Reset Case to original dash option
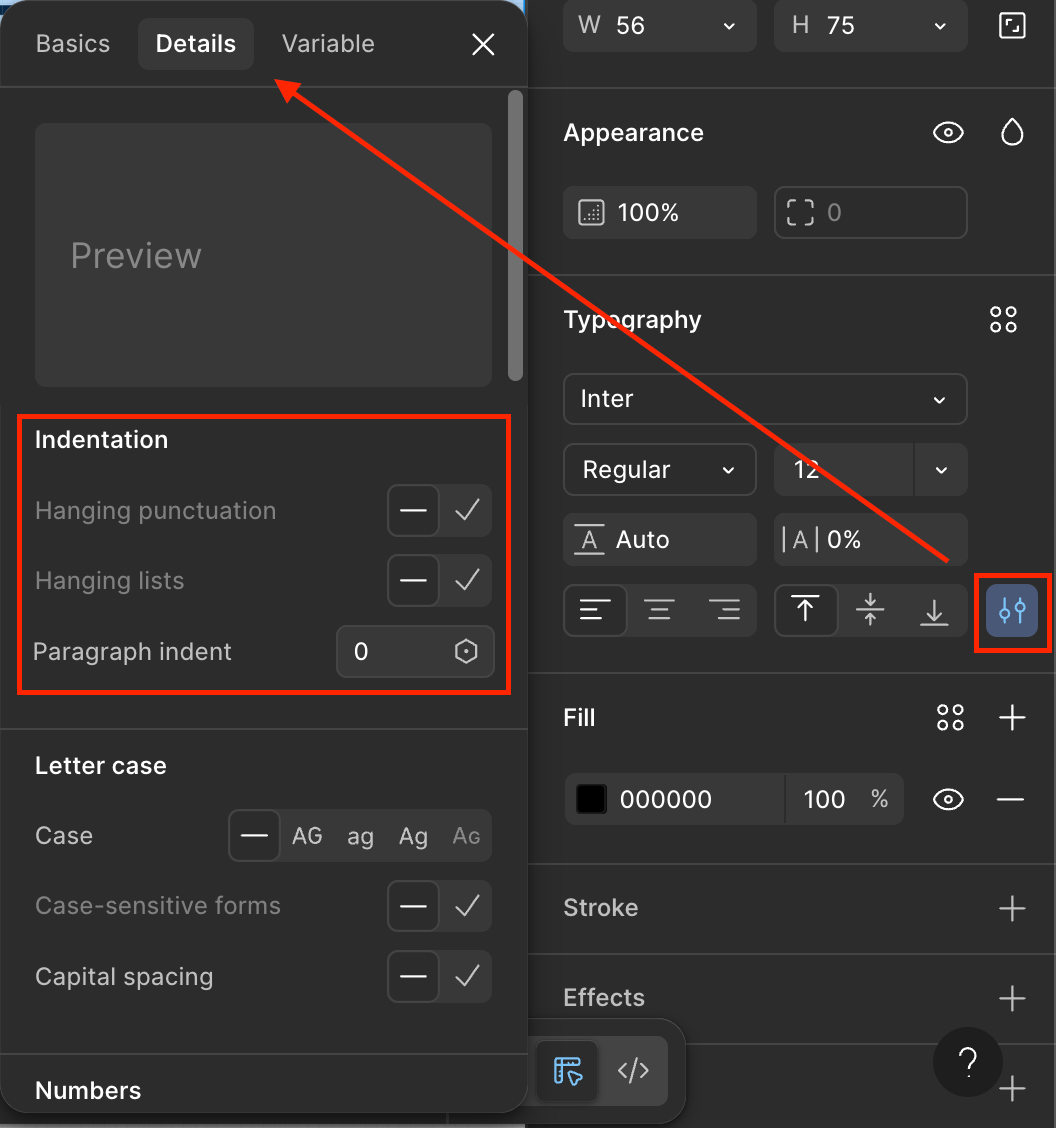This screenshot has width=1056, height=1128. point(254,836)
